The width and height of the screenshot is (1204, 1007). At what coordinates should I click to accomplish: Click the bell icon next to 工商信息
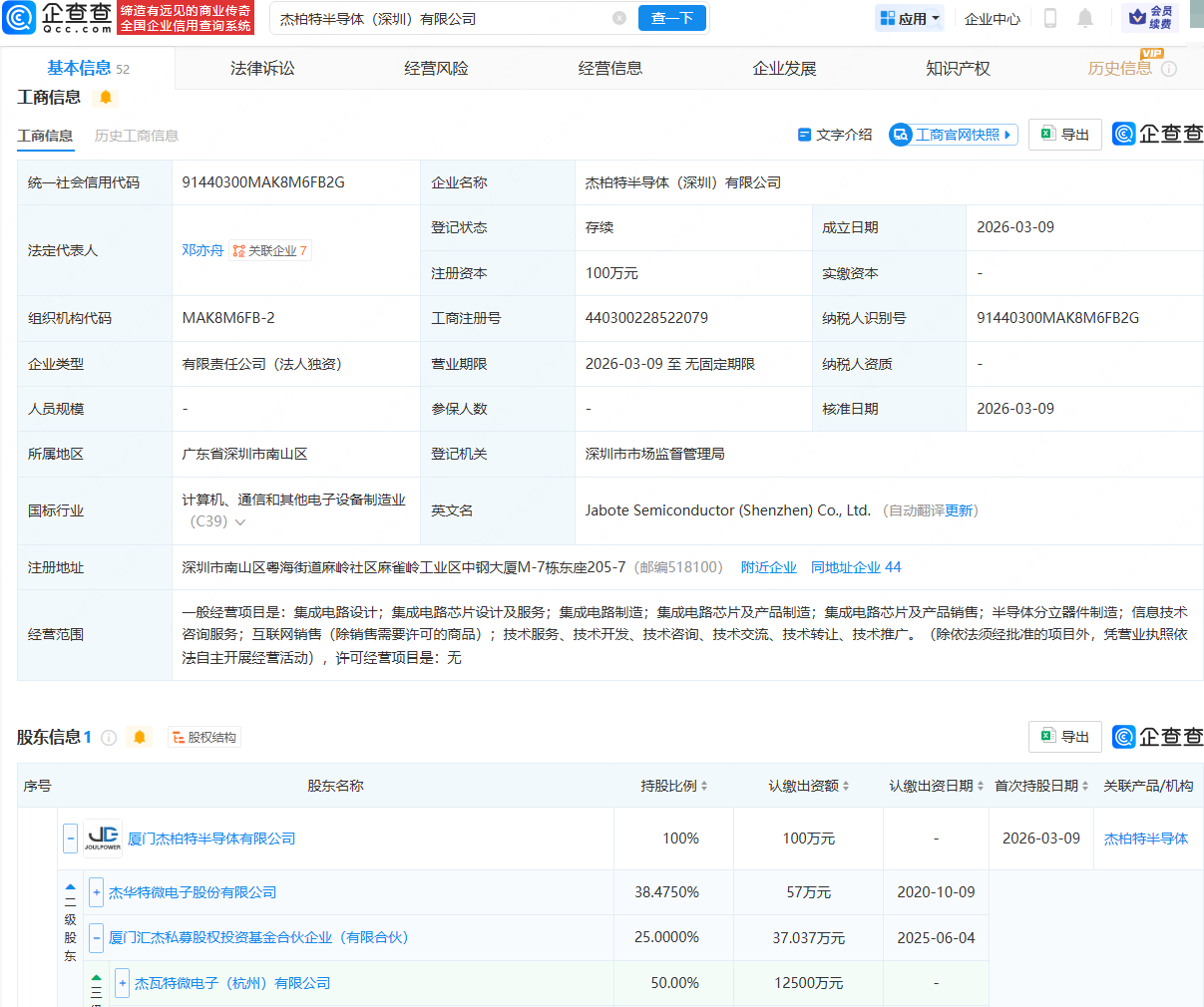106,98
